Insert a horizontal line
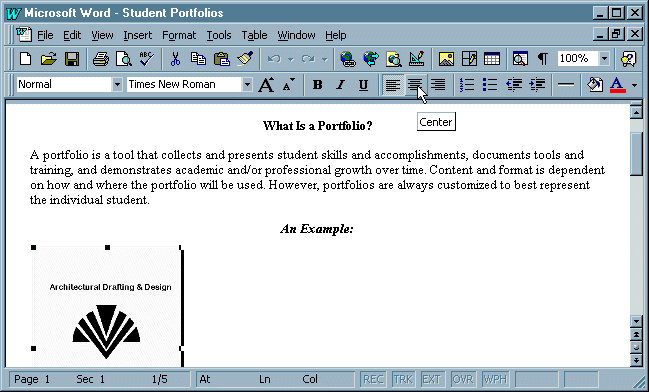 [566, 85]
